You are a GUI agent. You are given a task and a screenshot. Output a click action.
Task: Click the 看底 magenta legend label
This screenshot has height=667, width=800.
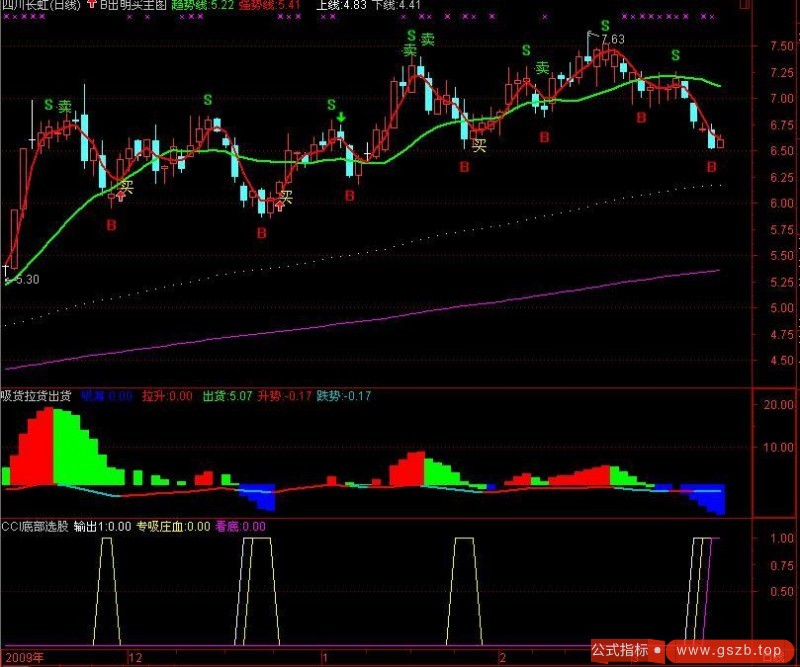coord(240,526)
